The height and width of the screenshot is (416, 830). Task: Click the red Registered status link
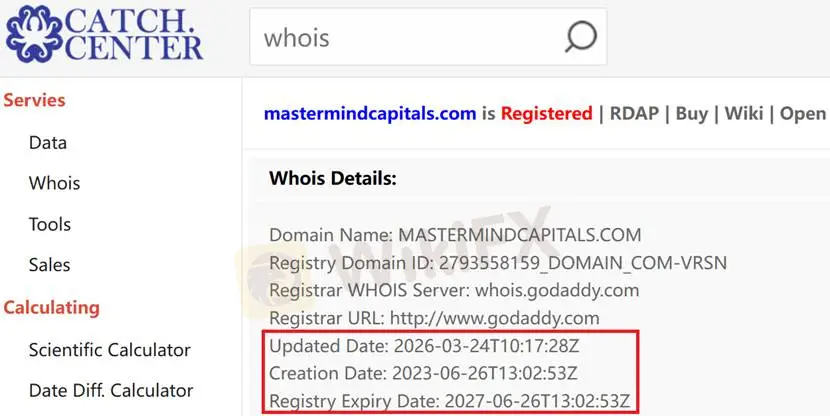[x=546, y=113]
